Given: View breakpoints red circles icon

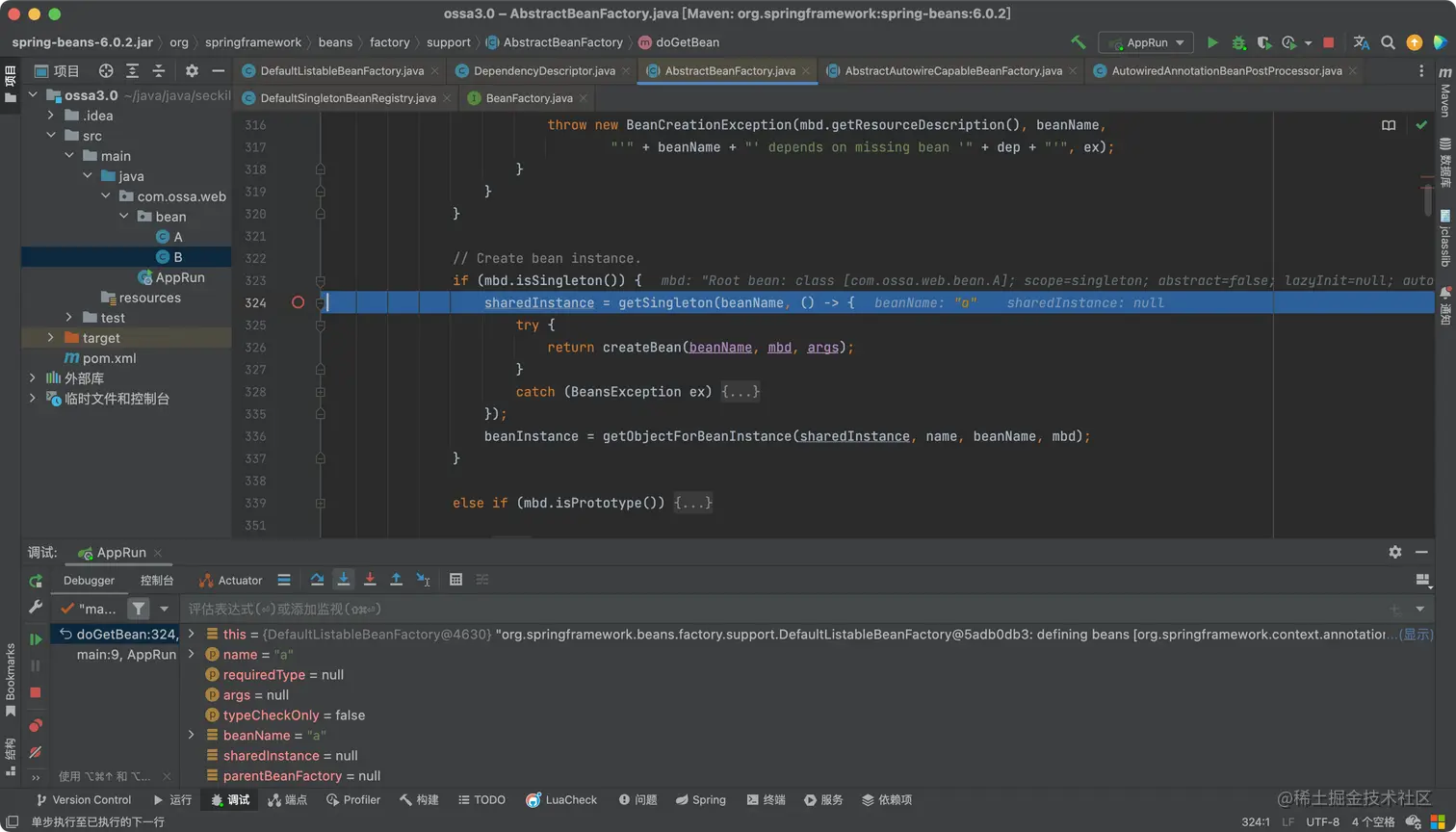Looking at the screenshot, I should [36, 725].
